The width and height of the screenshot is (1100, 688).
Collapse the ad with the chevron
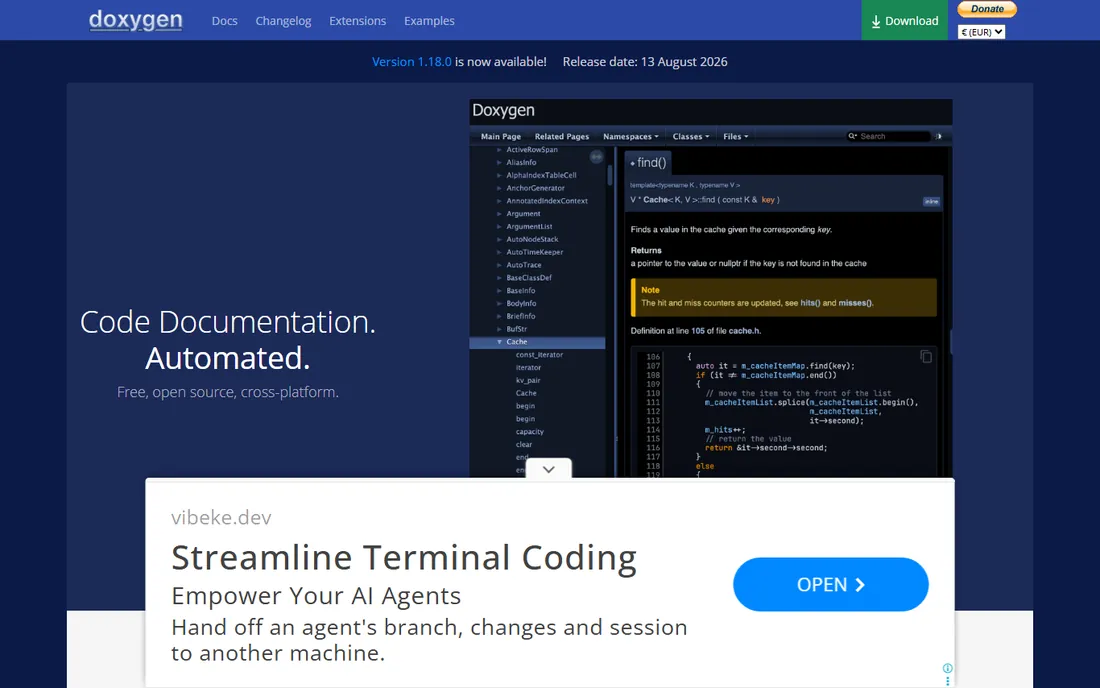click(x=549, y=469)
